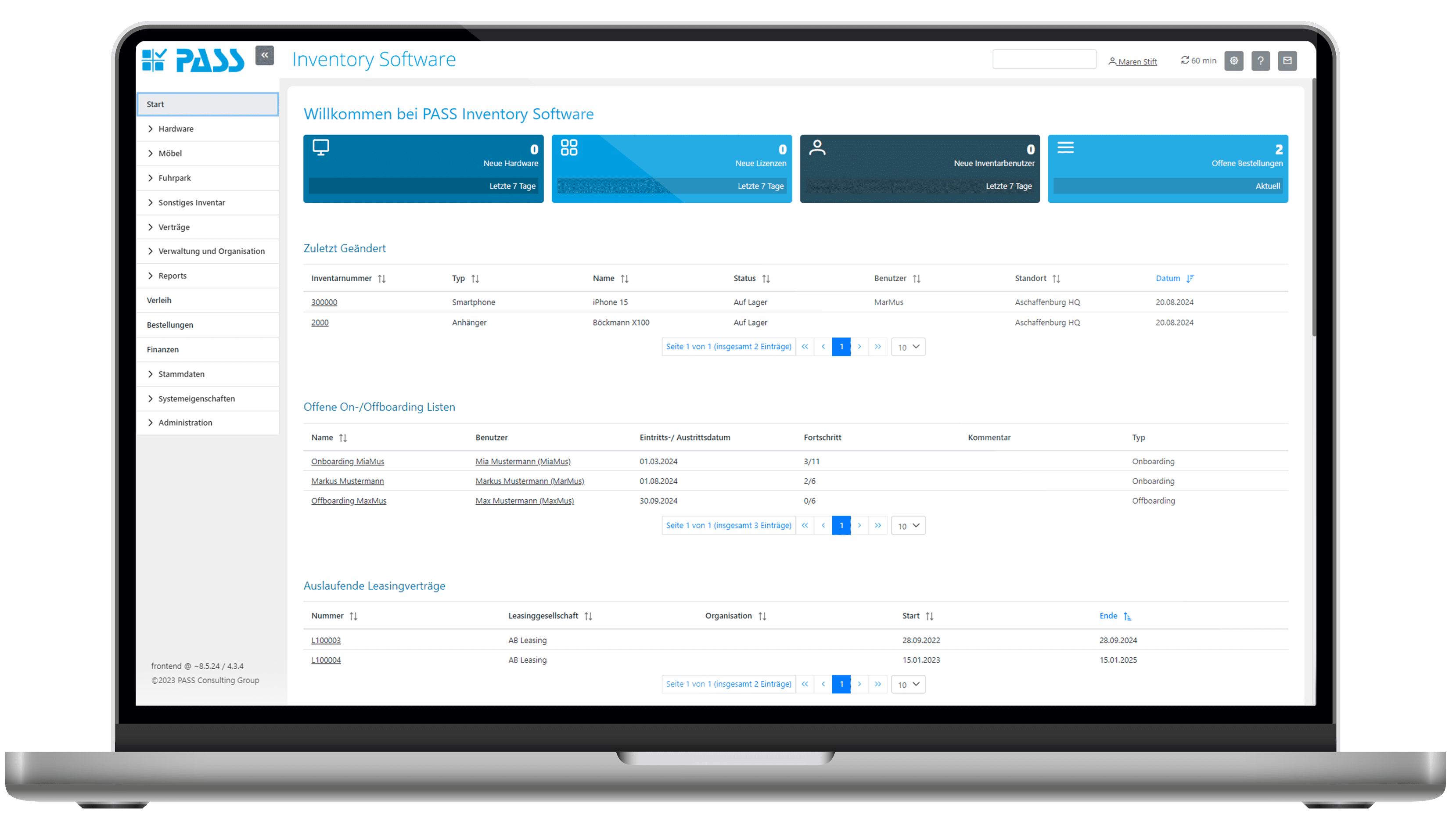Toggle Datum descending sort icon
This screenshot has width=1456, height=825.
[x=1190, y=279]
